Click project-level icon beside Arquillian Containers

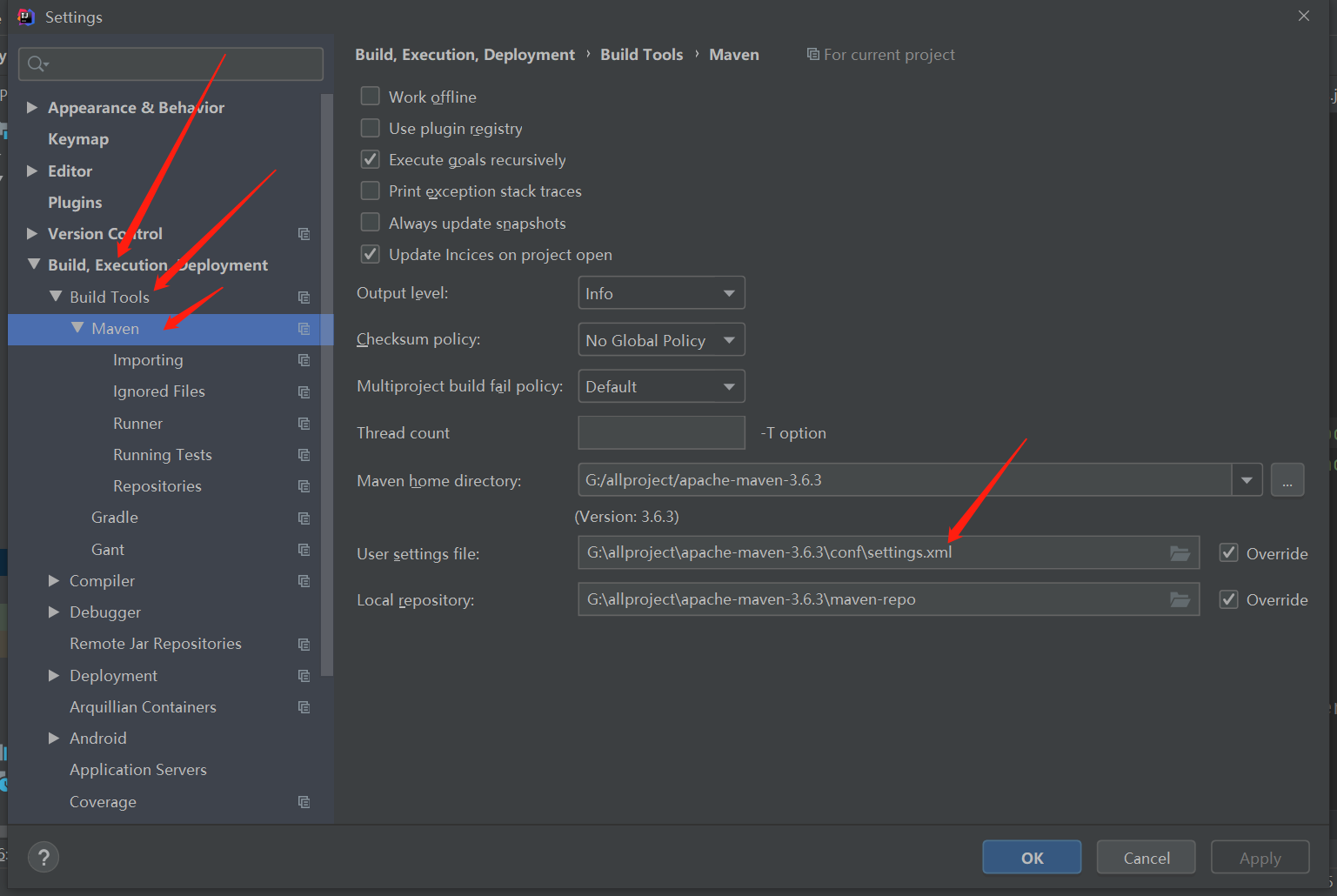(x=304, y=706)
